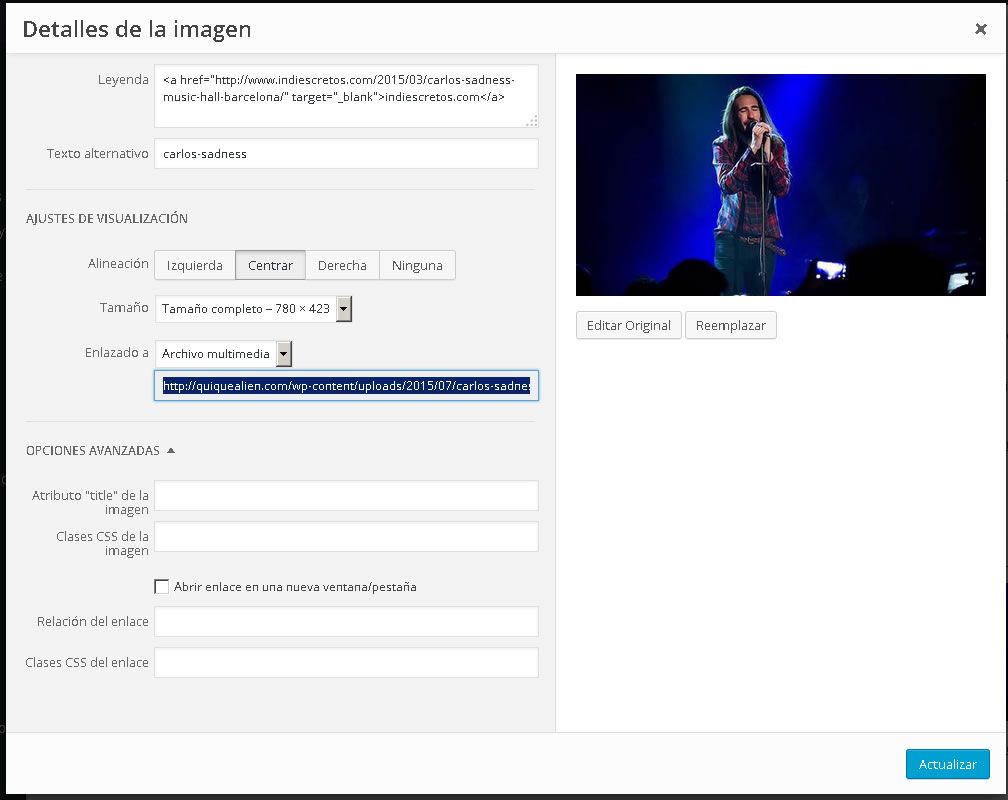Focus the Atributo title de la imagen field
Viewport: 1008px width, 800px height.
[x=346, y=495]
